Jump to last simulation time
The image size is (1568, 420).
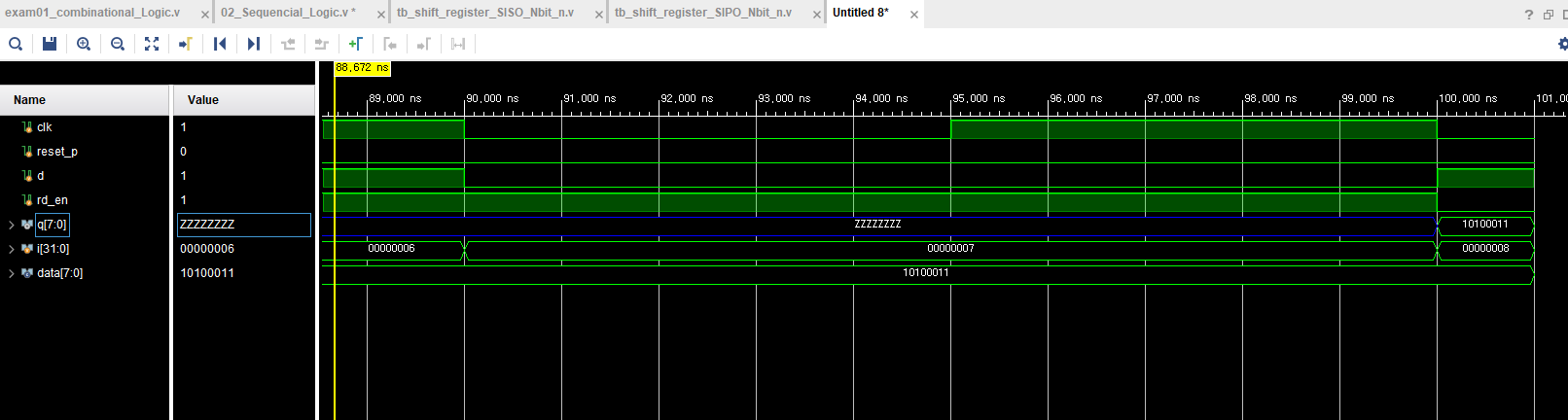(x=254, y=44)
